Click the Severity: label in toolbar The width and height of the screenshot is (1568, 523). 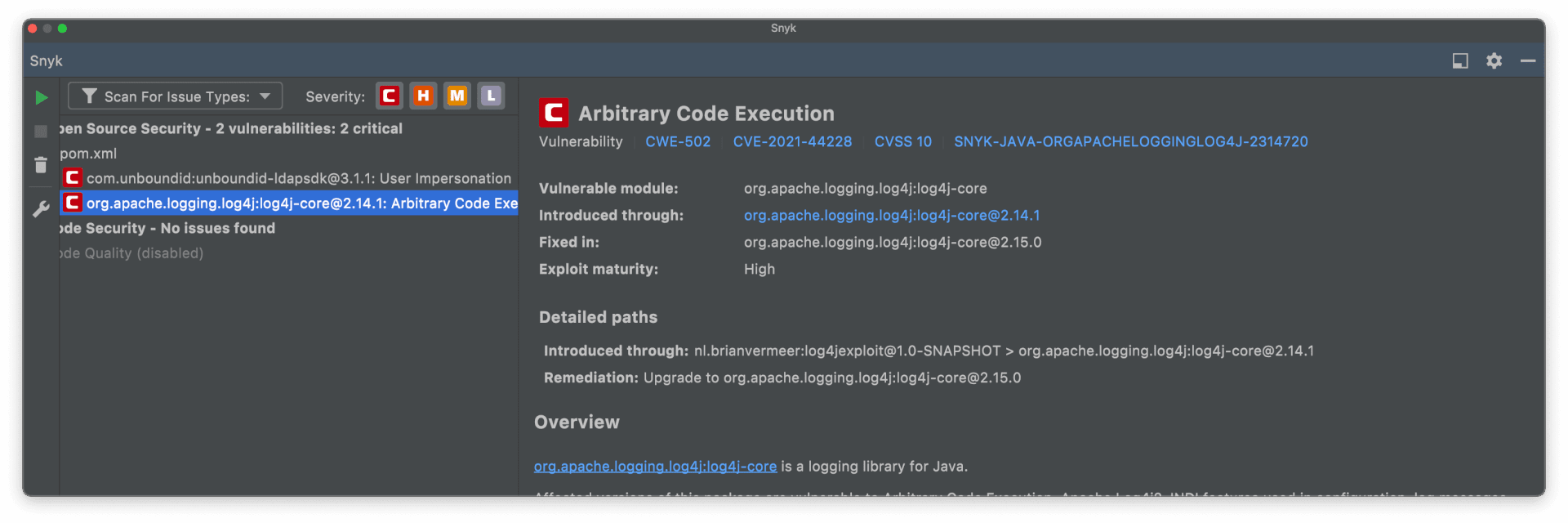[x=335, y=96]
